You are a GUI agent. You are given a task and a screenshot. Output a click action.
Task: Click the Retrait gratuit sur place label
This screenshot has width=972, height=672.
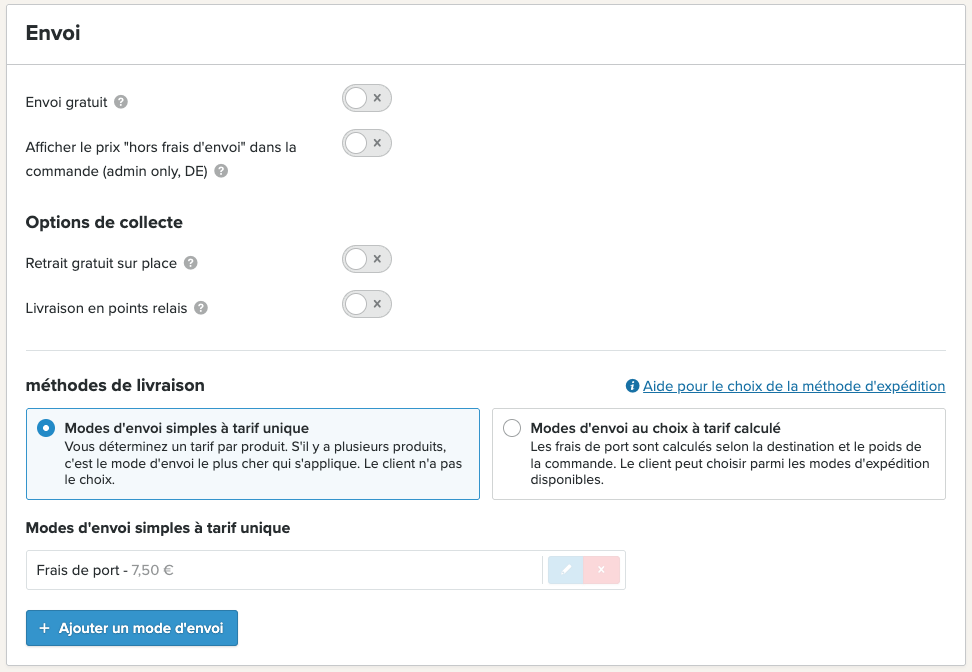(x=101, y=263)
